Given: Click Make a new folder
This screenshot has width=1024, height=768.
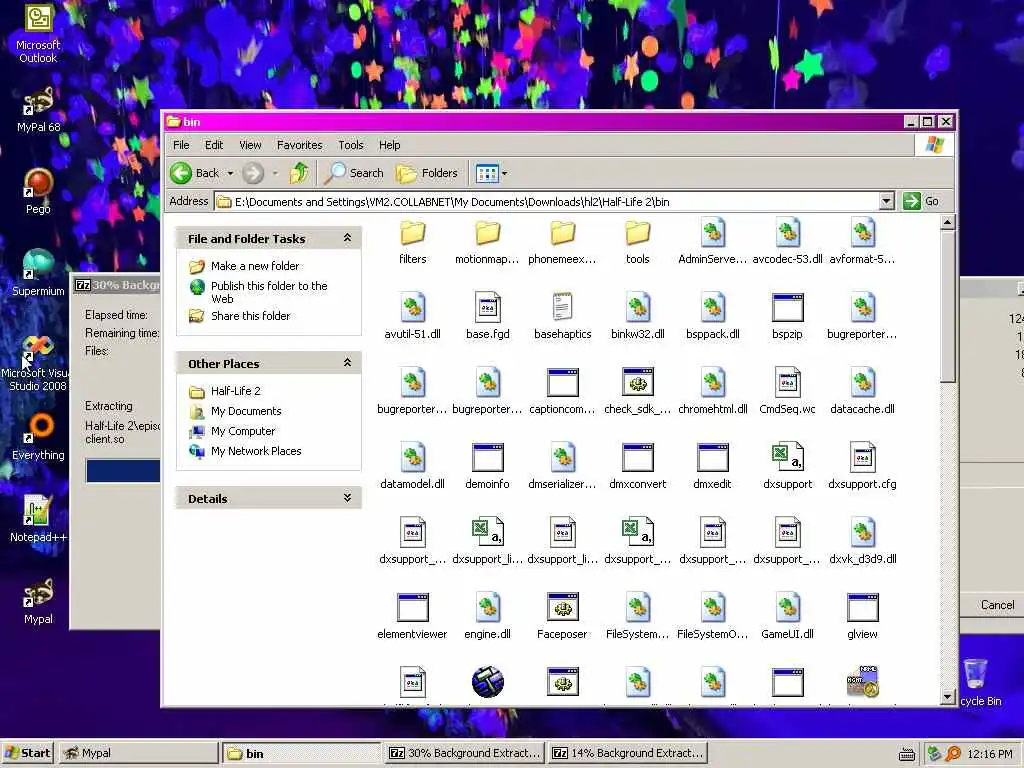Looking at the screenshot, I should (255, 266).
